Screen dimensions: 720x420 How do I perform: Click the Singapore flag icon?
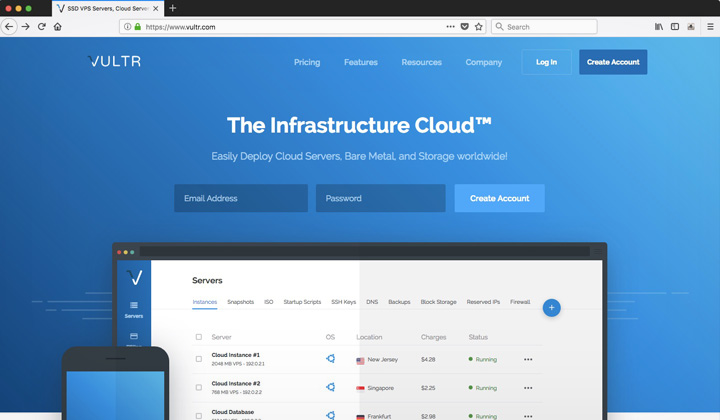click(360, 388)
